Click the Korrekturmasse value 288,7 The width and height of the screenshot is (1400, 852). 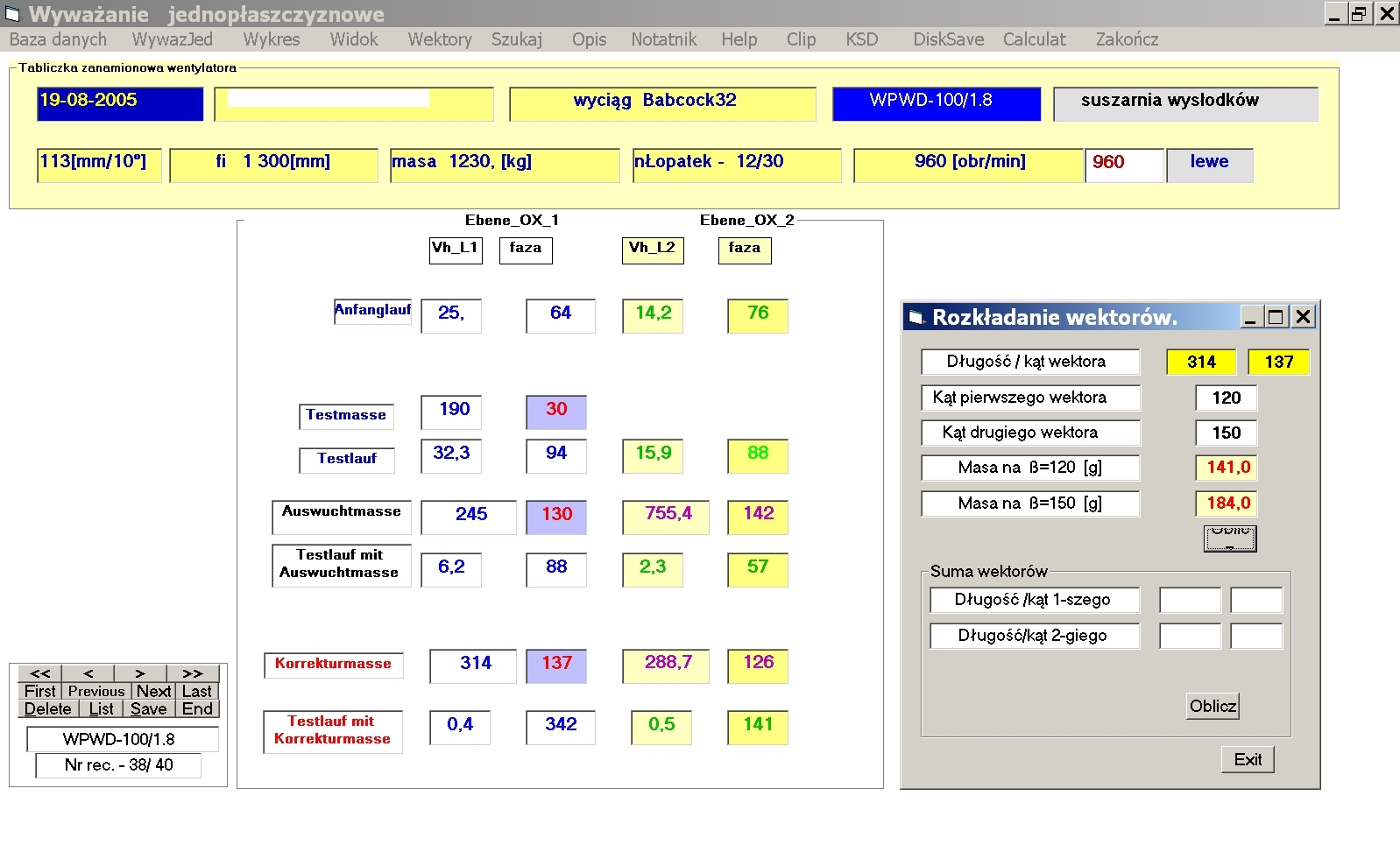point(666,665)
